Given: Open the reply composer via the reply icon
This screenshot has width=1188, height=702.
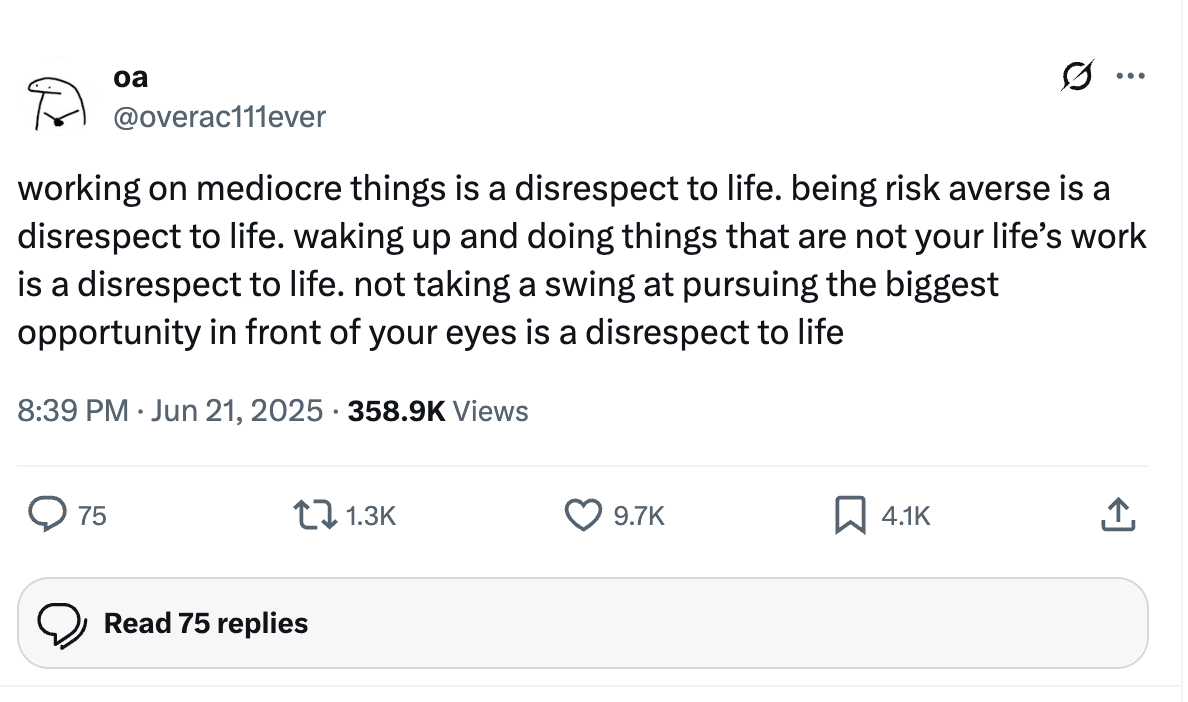Looking at the screenshot, I should point(47,515).
